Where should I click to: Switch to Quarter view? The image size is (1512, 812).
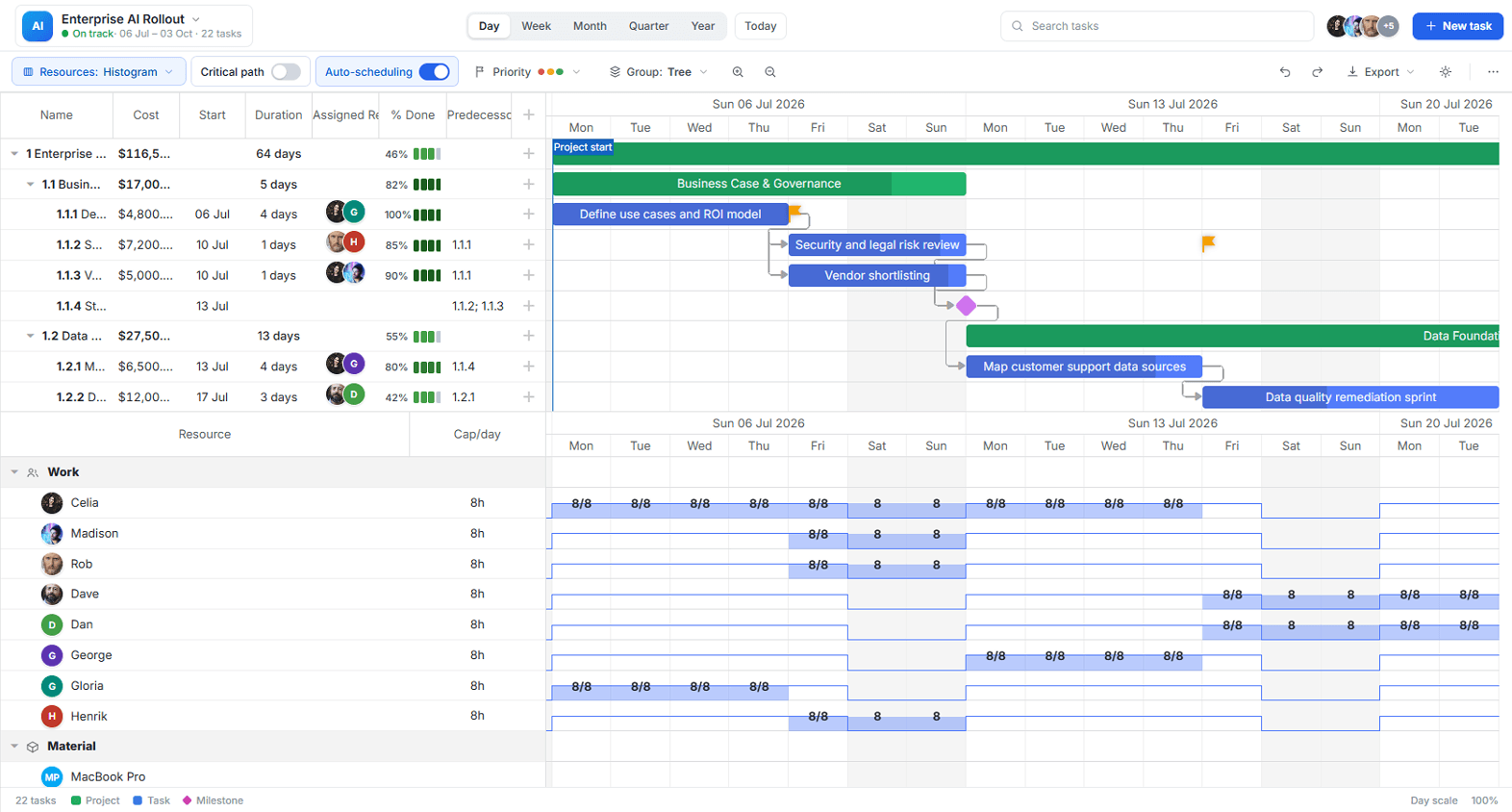(648, 26)
